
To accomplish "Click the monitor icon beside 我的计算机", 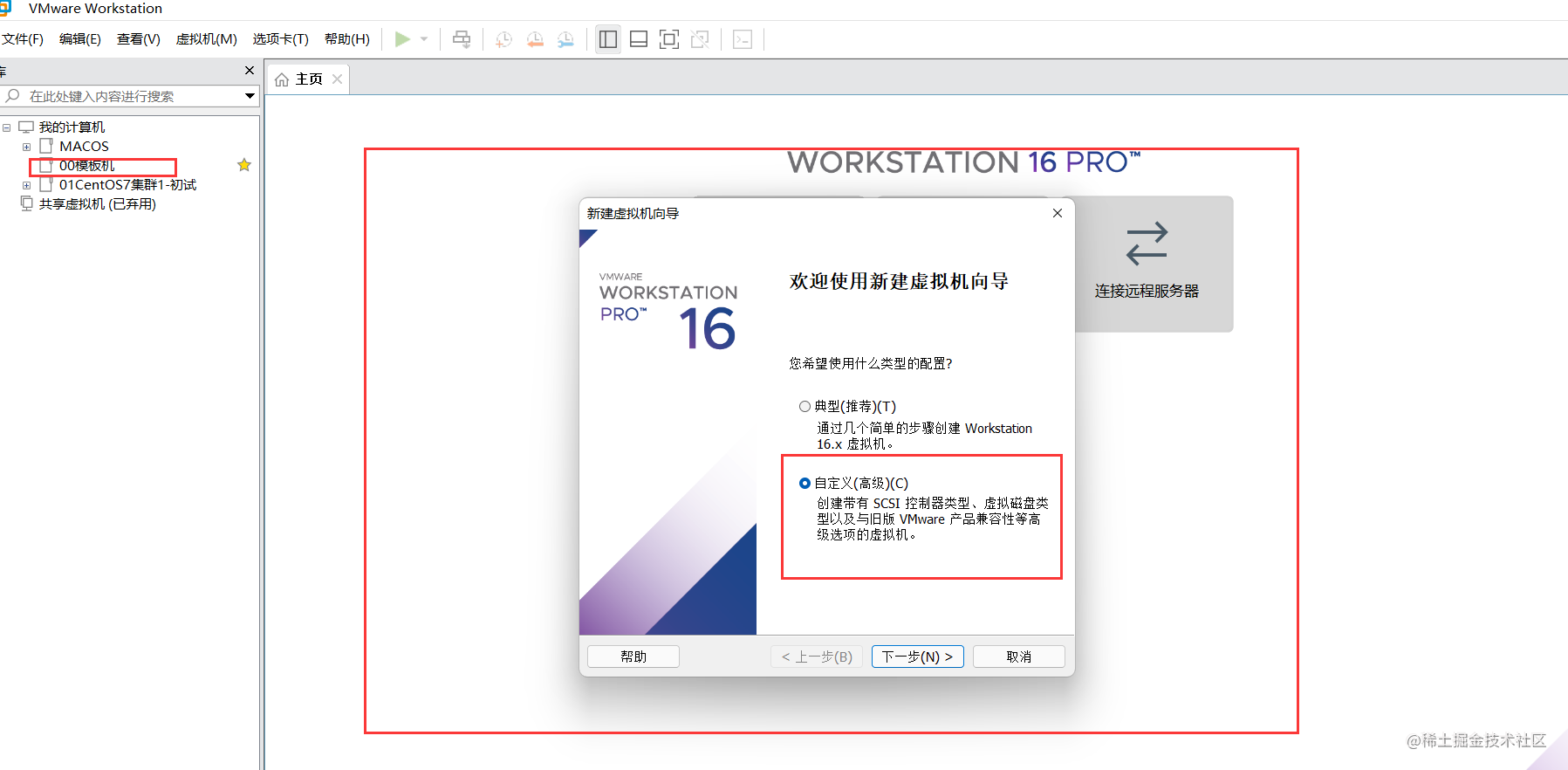I will (x=26, y=127).
